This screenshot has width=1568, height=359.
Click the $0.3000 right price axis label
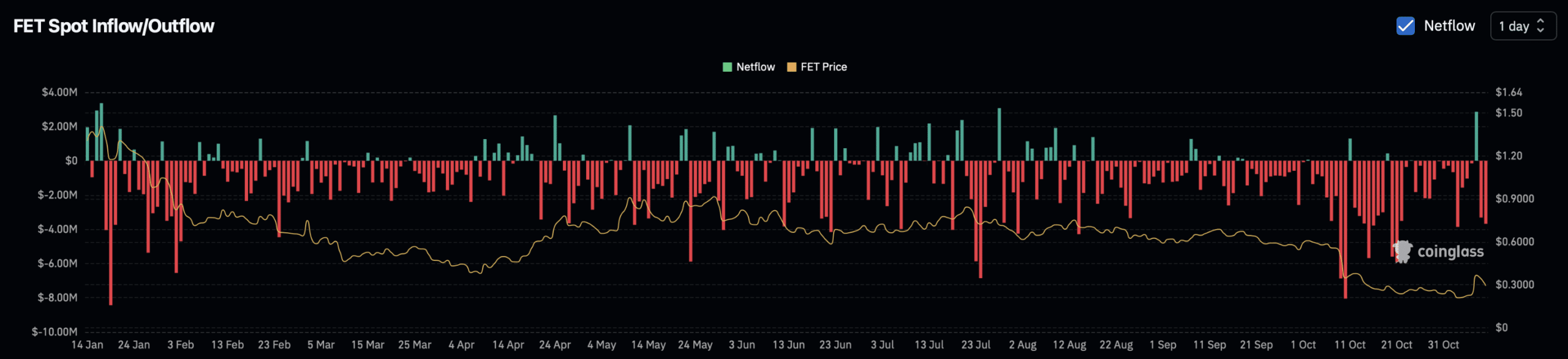pyautogui.click(x=1514, y=284)
